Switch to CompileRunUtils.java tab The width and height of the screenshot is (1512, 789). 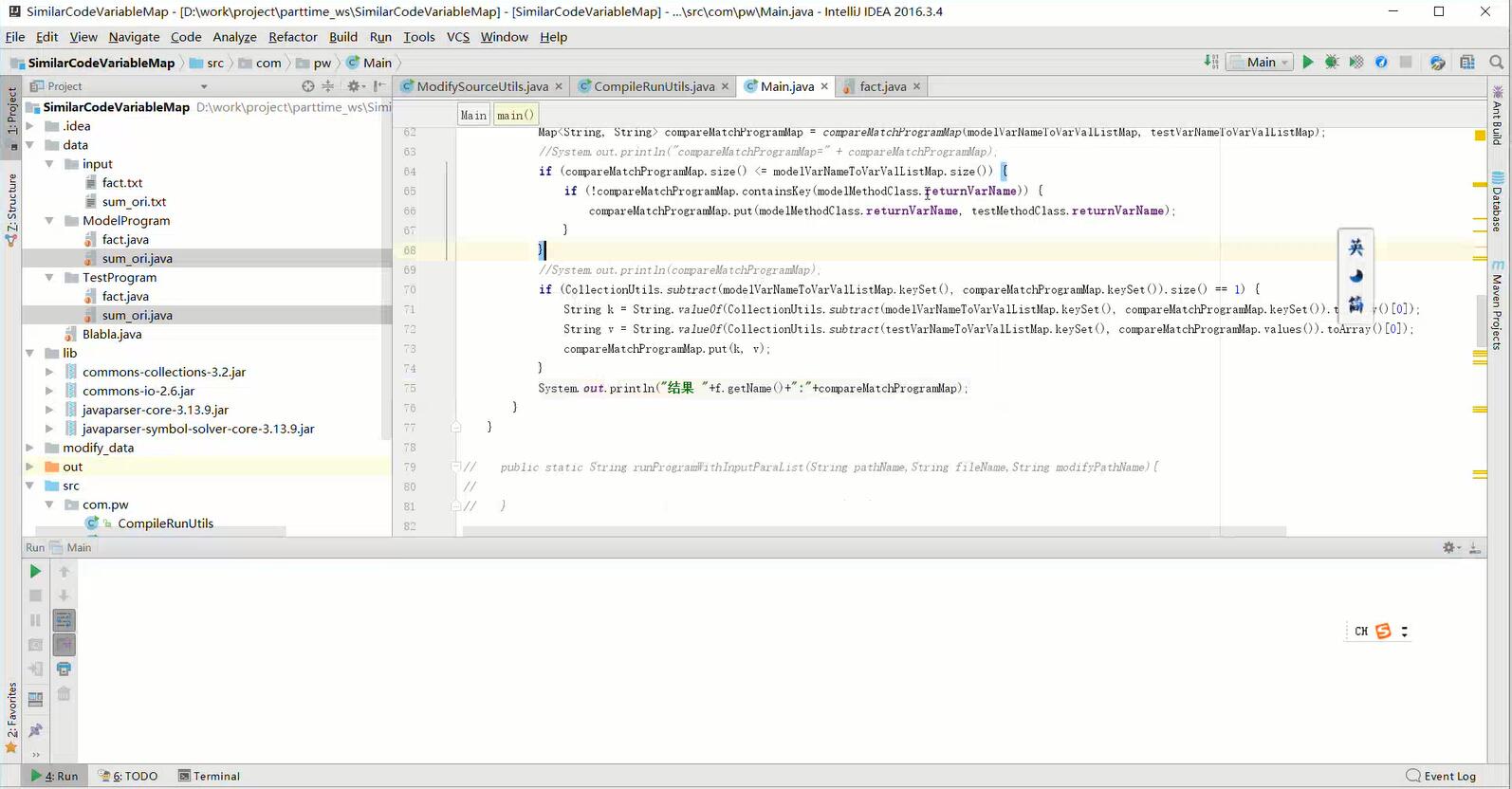[x=654, y=86]
